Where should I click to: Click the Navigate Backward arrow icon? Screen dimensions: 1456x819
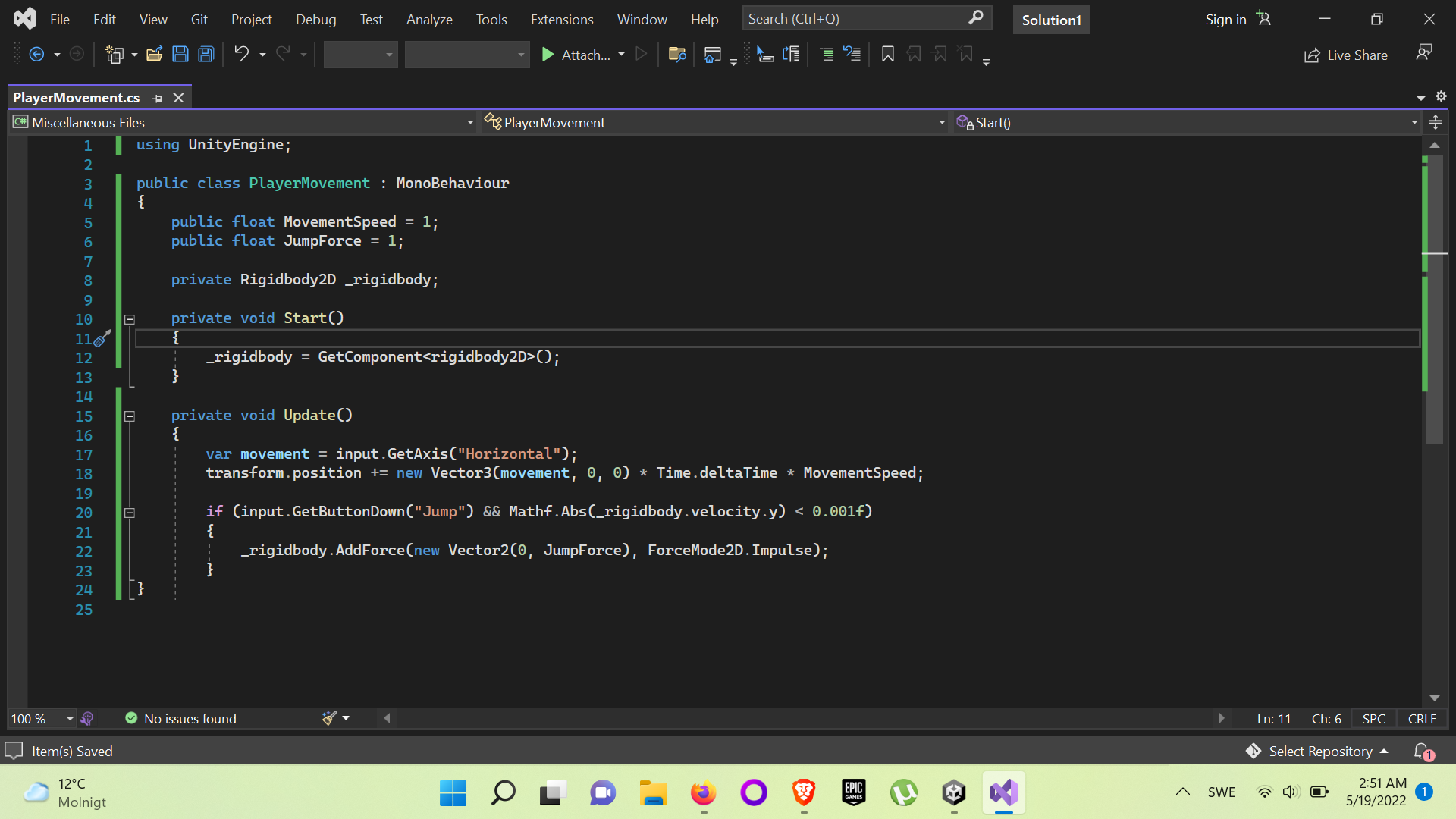pos(36,55)
